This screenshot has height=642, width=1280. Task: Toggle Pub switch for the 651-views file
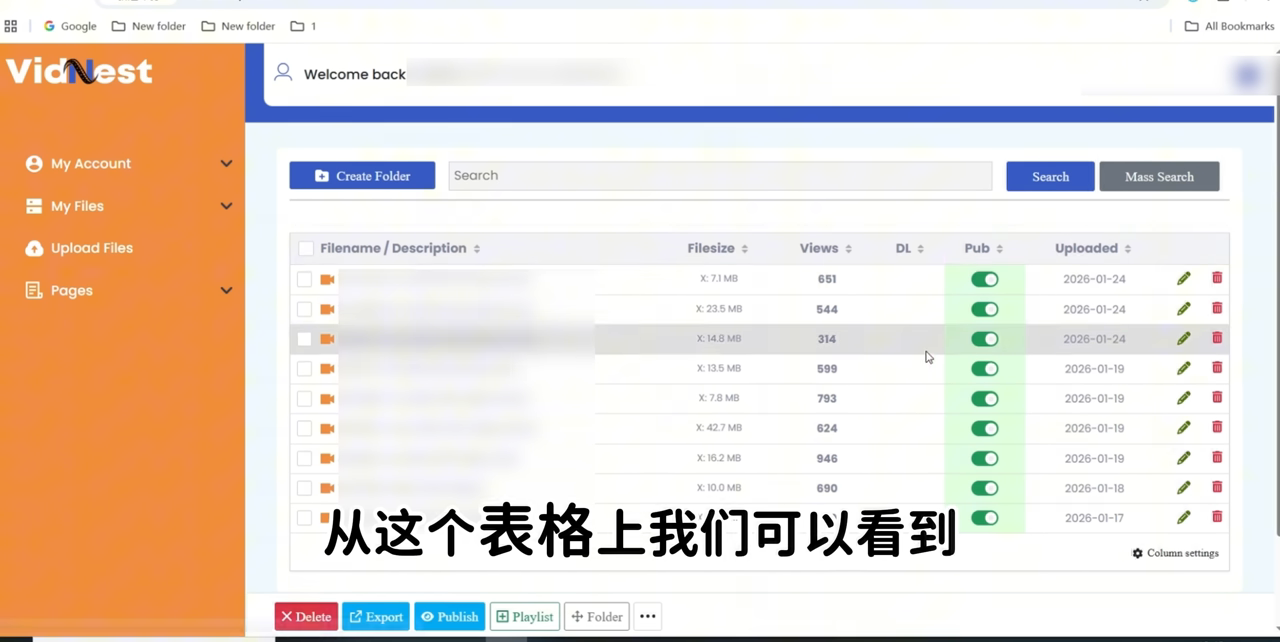pyautogui.click(x=985, y=279)
